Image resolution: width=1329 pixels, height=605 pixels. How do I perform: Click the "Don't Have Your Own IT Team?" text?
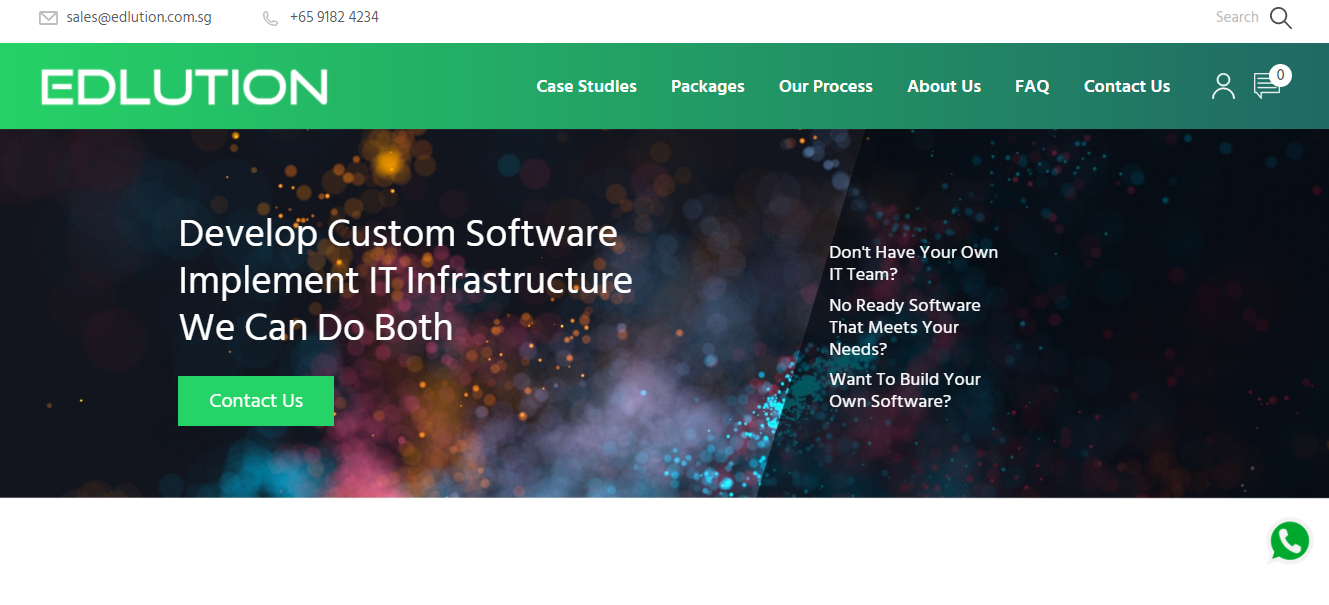[x=913, y=263]
